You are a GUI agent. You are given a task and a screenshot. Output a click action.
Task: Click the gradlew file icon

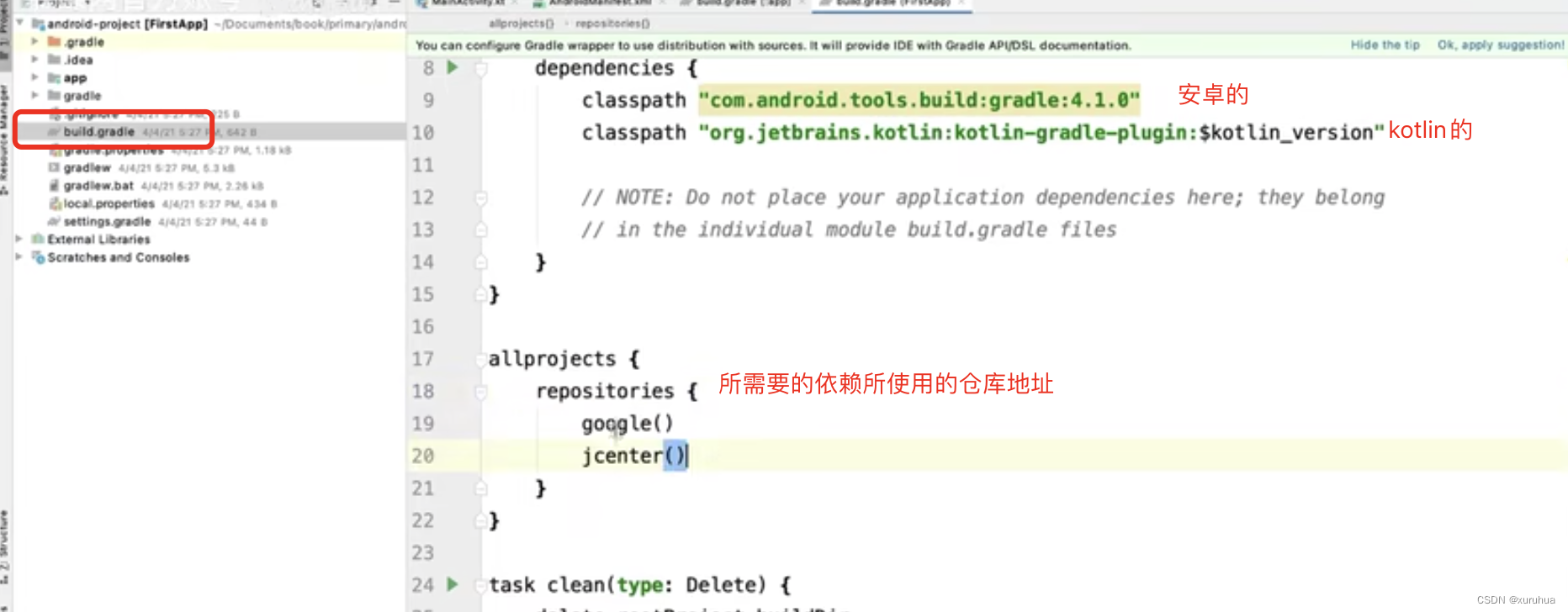coord(54,168)
